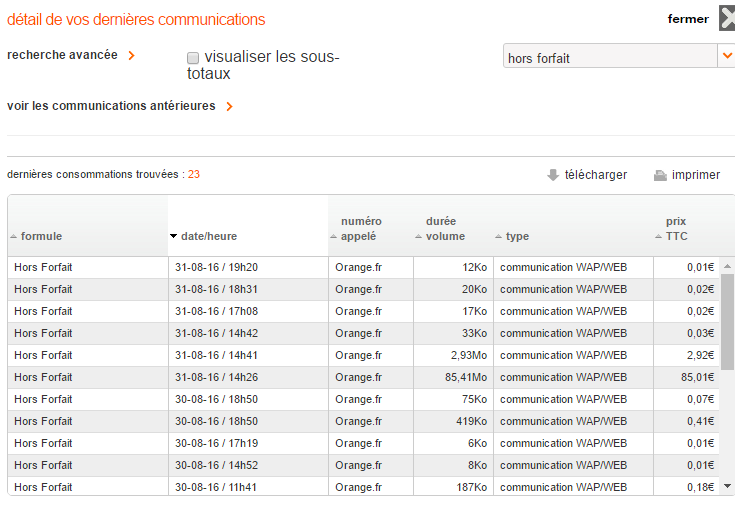Screen dimensions: 735x519
Task: Open voir les communications antérieures
Action: (x=111, y=106)
